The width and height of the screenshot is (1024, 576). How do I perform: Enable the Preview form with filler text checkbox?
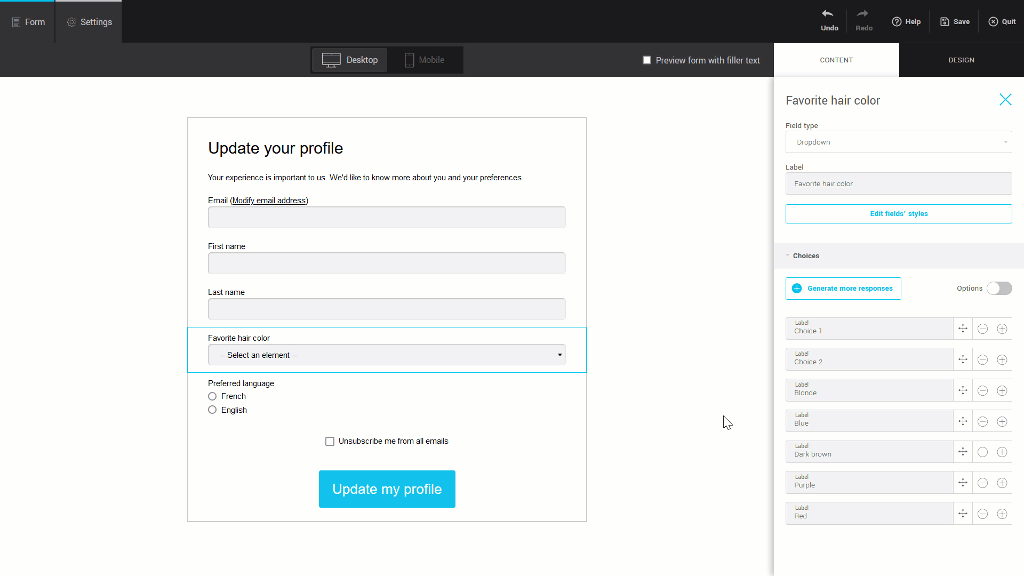(x=647, y=59)
